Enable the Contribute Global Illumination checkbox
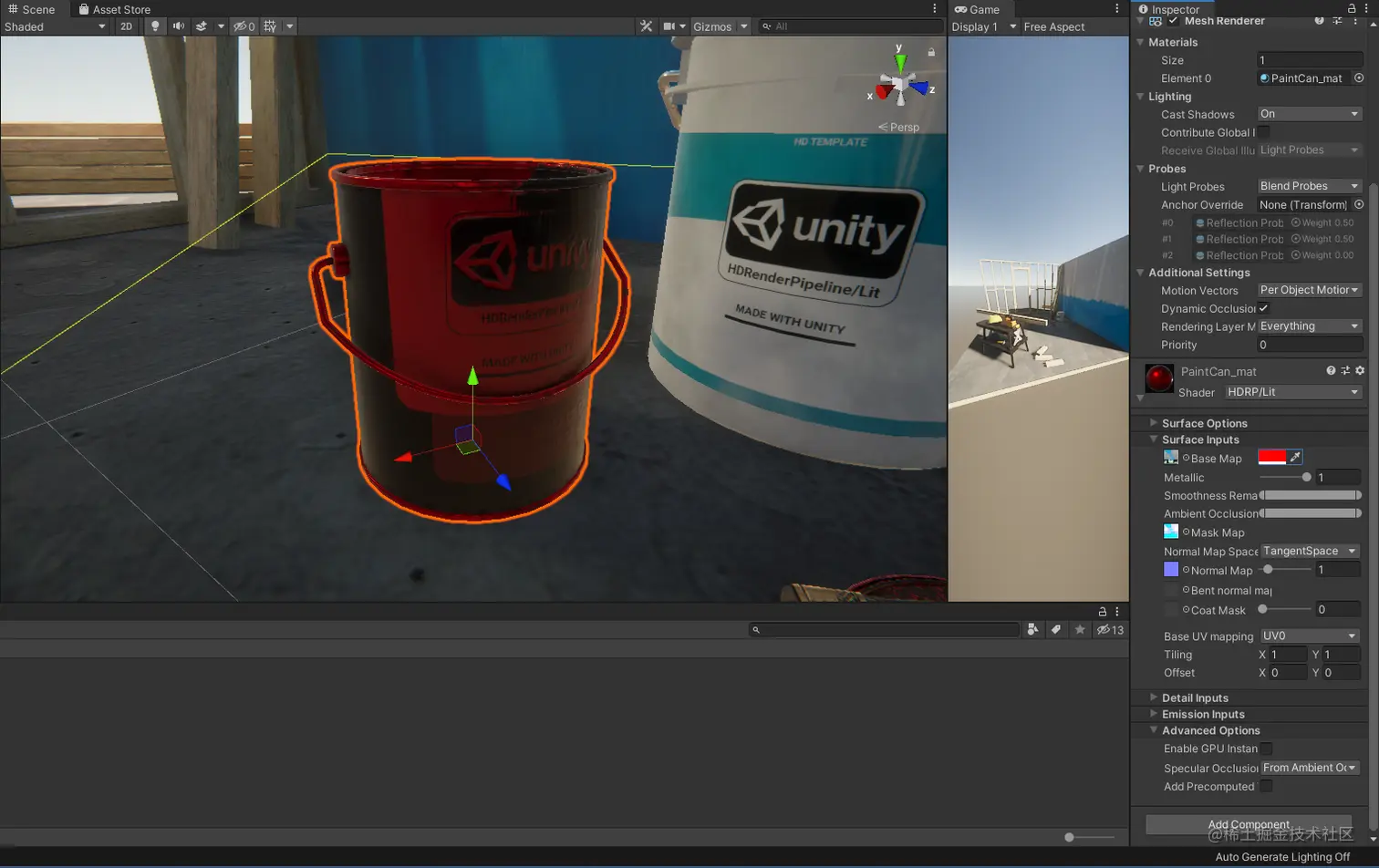 1264,132
